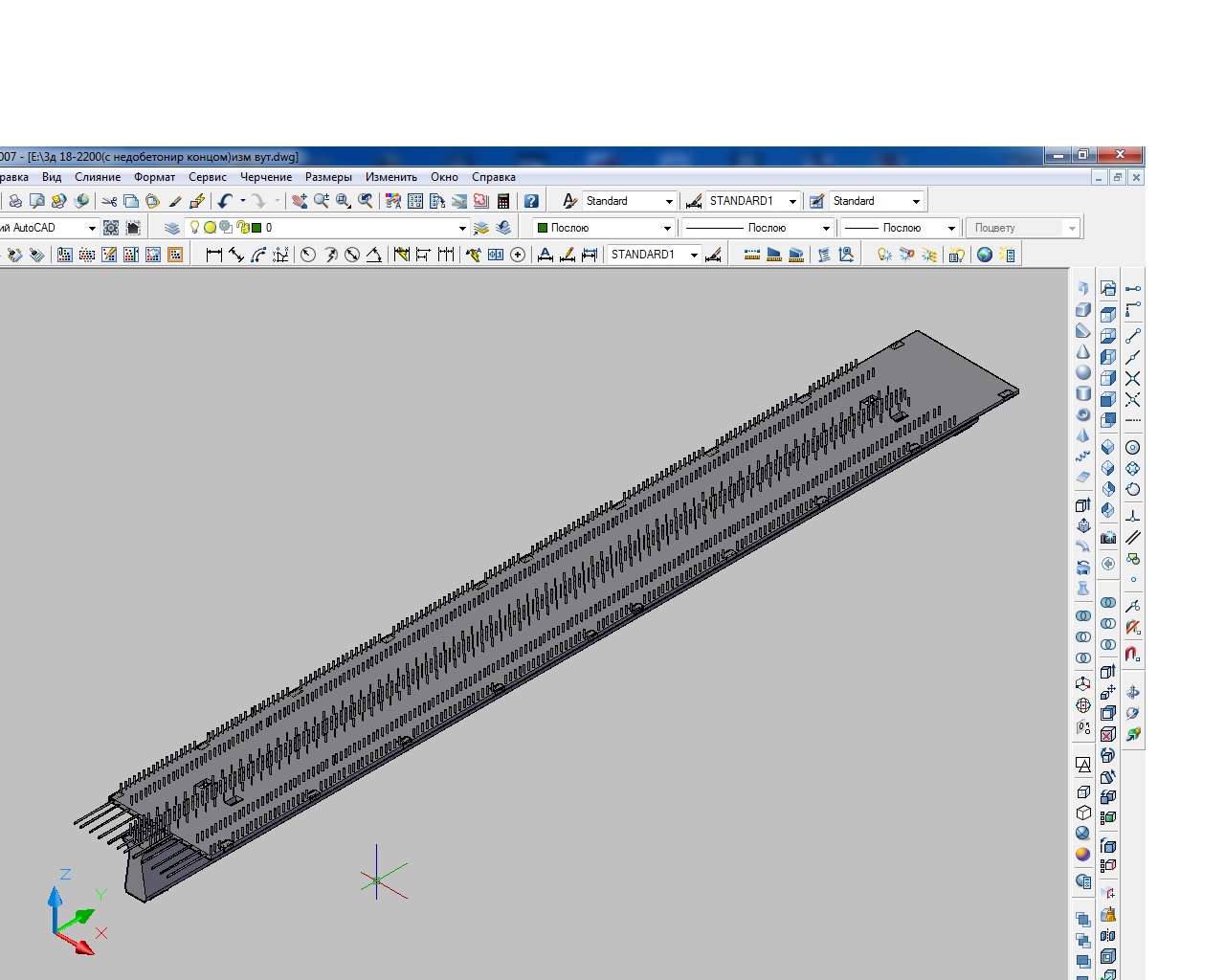Open the Вид menu
Screen dimensions: 1225x980
point(52,177)
